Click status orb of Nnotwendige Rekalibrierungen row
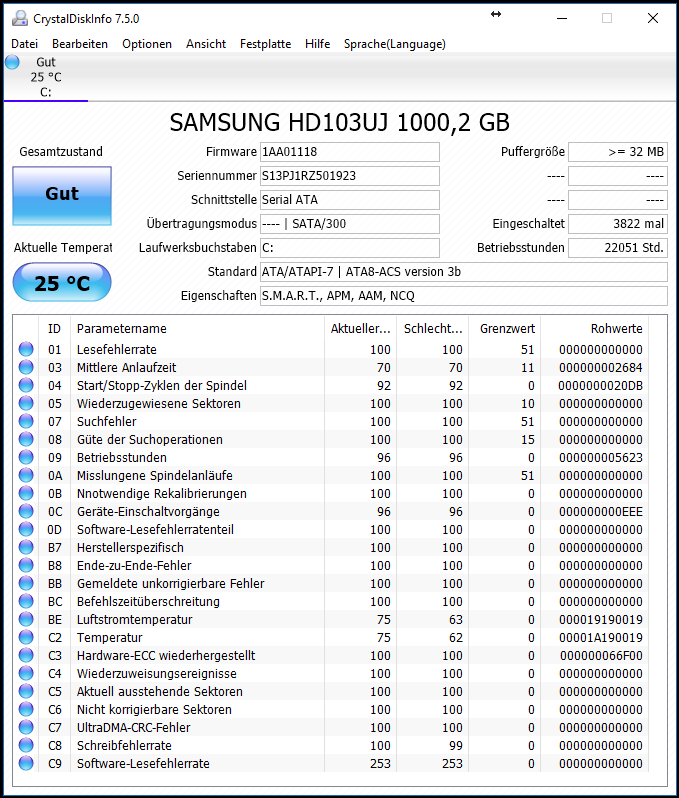 click(26, 493)
